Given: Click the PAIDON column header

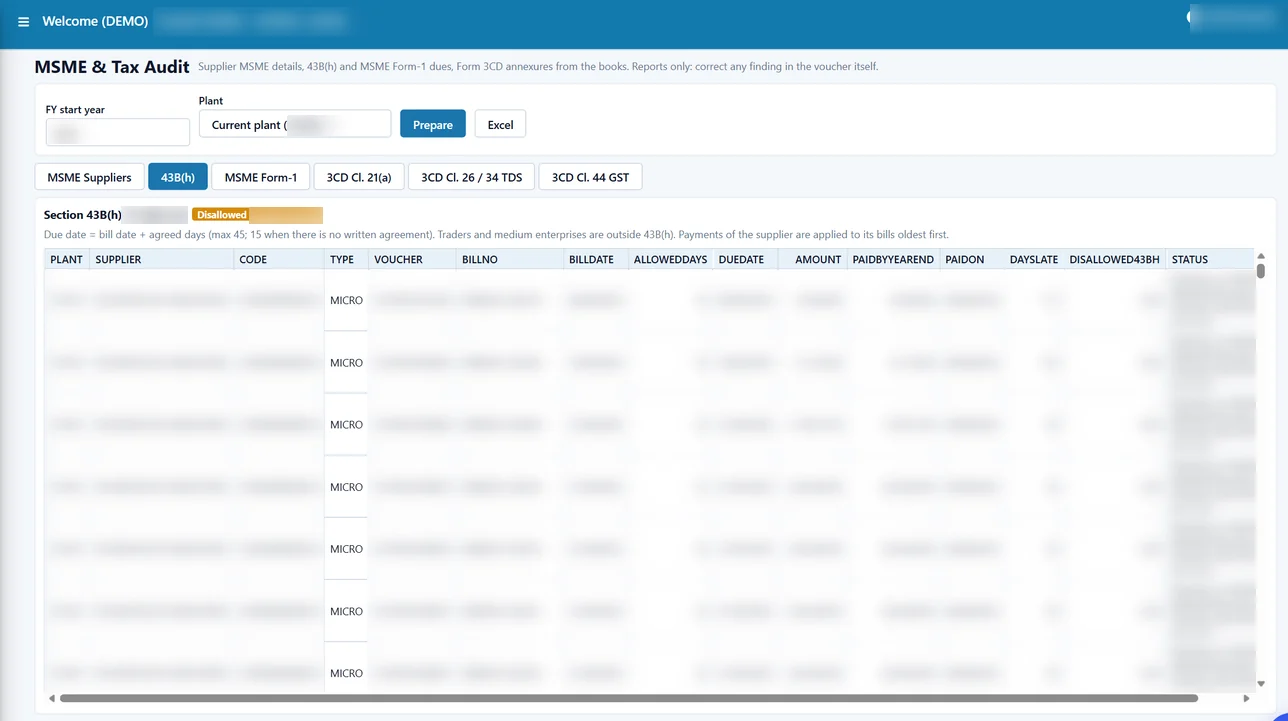Looking at the screenshot, I should 971,259.
